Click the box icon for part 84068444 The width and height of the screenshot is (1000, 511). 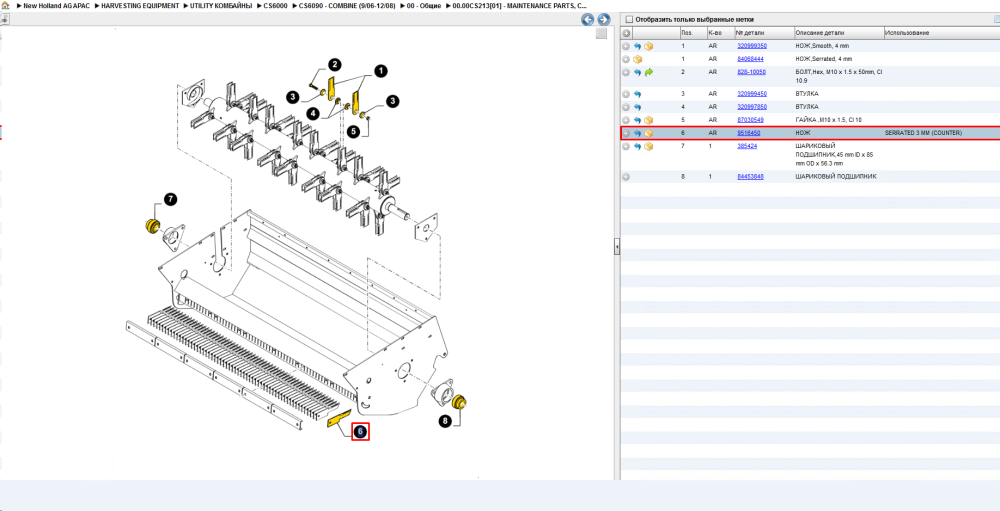click(x=637, y=59)
